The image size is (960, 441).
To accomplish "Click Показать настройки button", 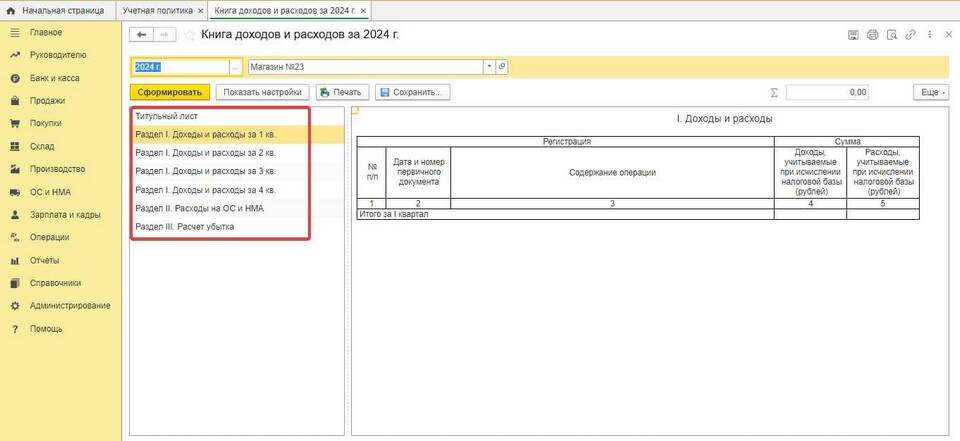I will point(263,92).
